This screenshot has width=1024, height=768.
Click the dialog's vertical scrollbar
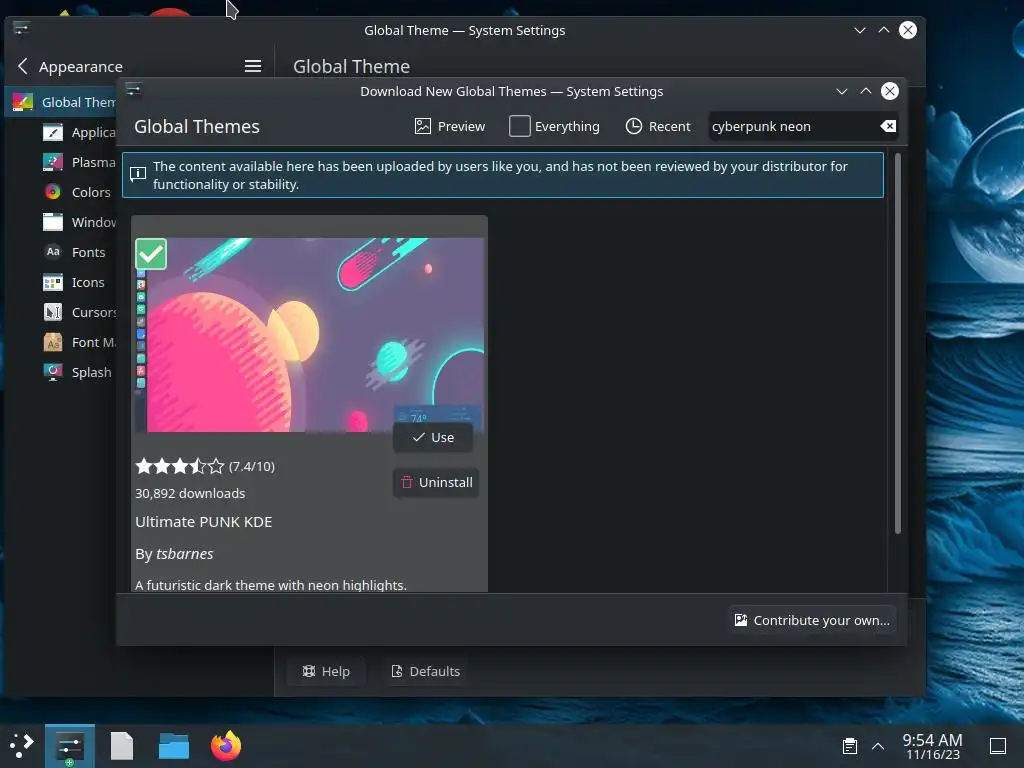tap(897, 344)
